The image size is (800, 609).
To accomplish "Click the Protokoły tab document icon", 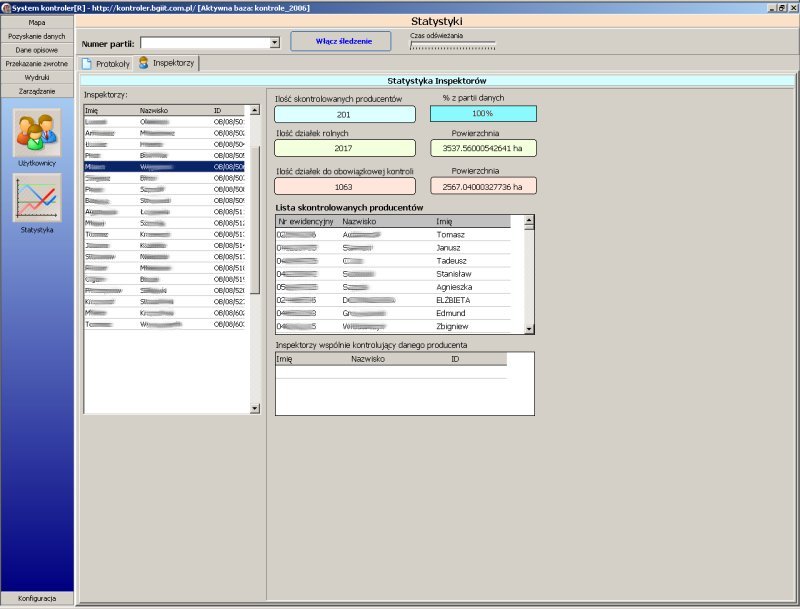I will 87,64.
